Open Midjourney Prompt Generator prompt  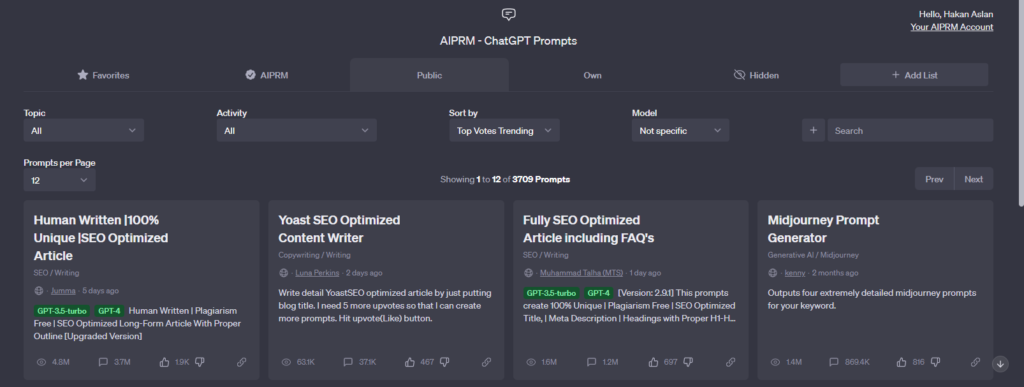pyautogui.click(x=823, y=229)
